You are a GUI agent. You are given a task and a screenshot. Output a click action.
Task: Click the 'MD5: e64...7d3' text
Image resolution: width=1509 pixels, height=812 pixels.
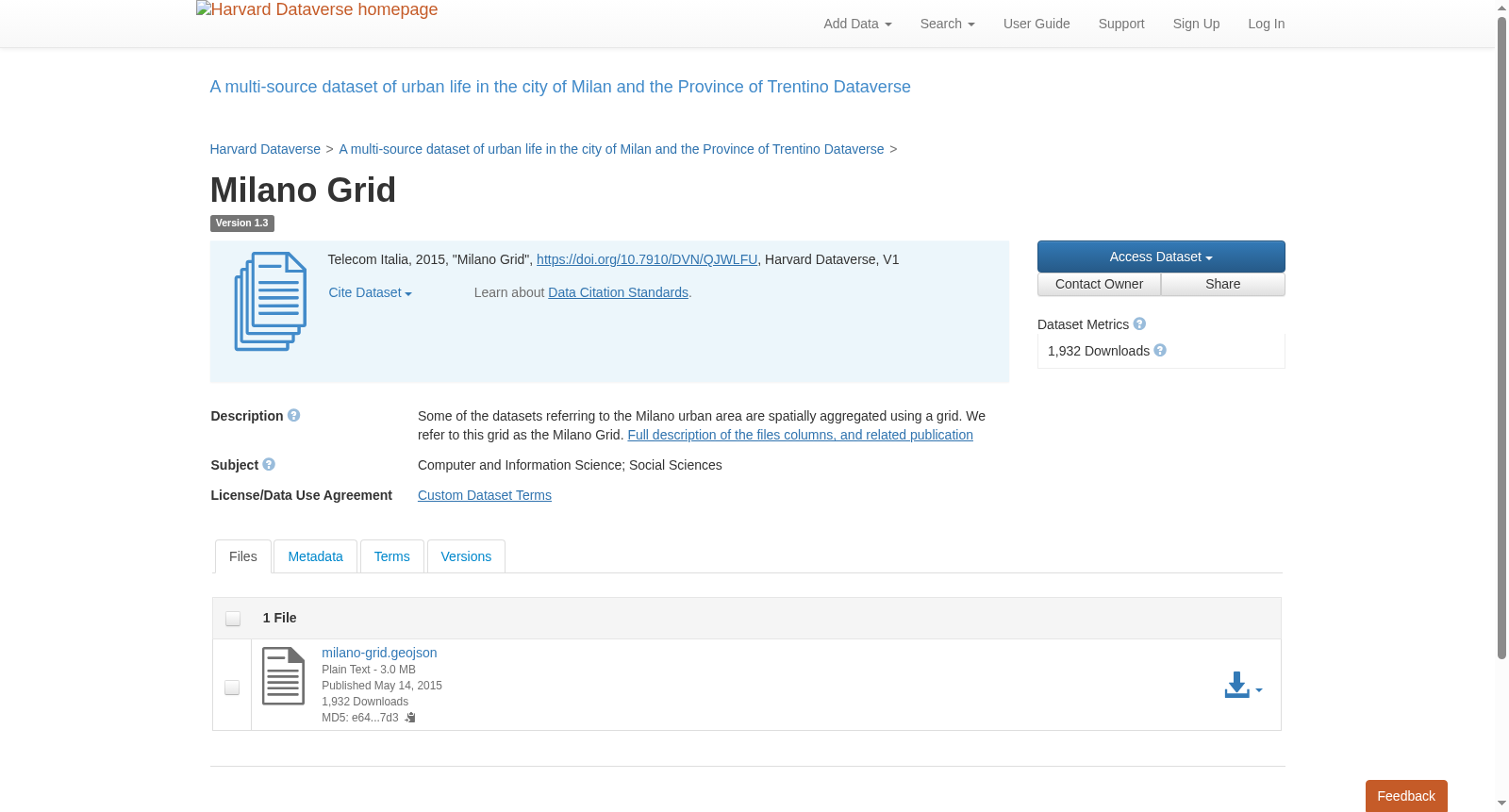point(360,718)
